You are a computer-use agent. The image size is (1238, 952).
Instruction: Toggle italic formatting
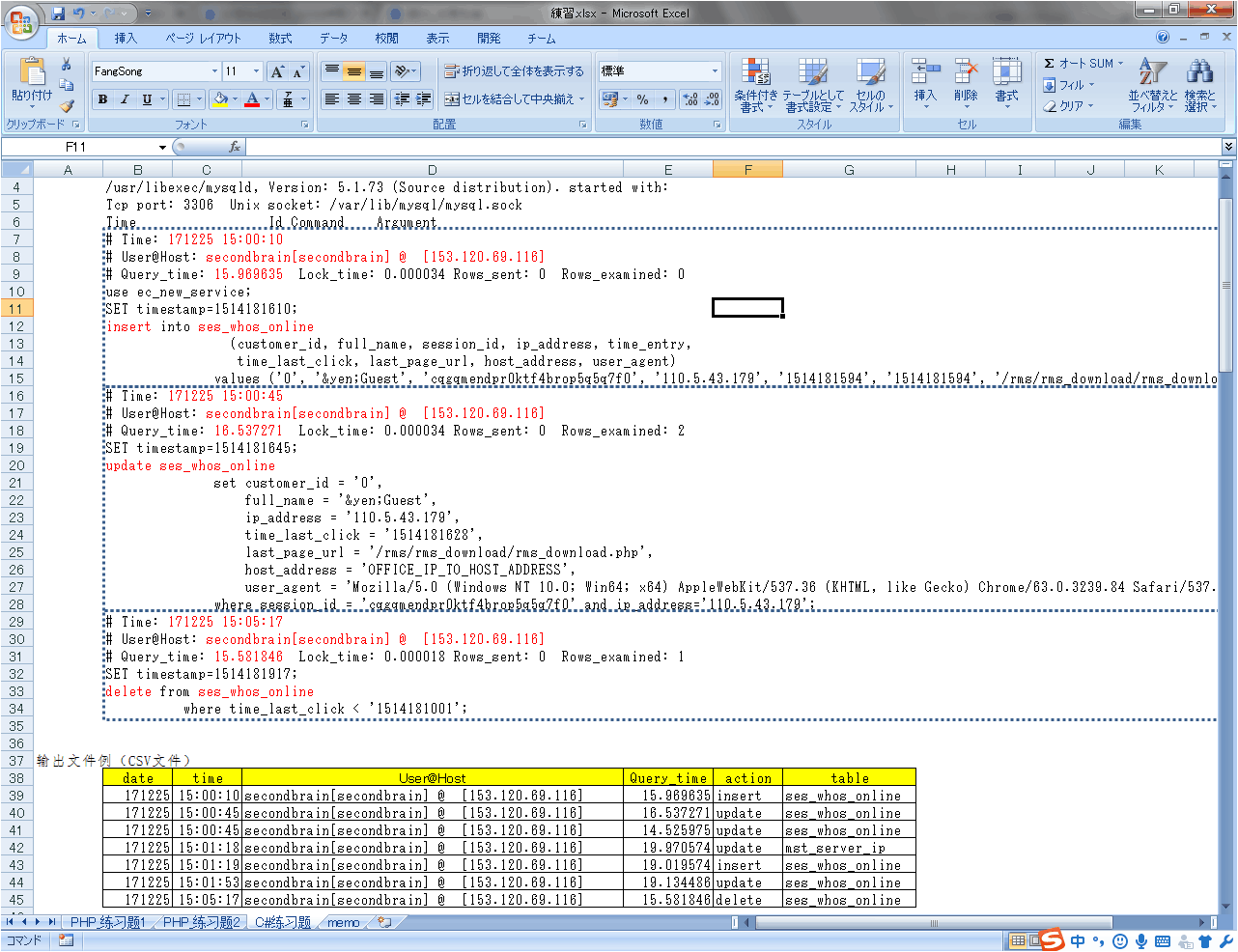[125, 99]
